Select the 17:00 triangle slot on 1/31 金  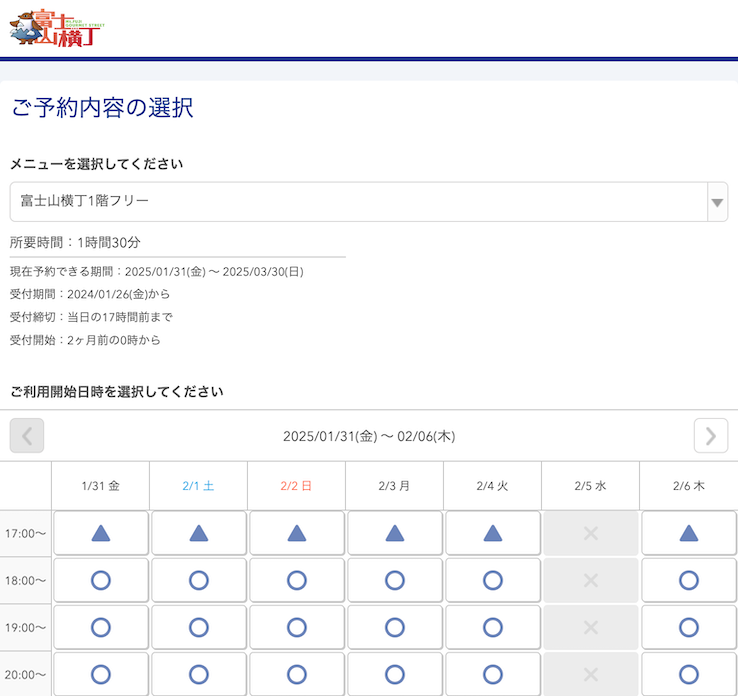tap(100, 533)
